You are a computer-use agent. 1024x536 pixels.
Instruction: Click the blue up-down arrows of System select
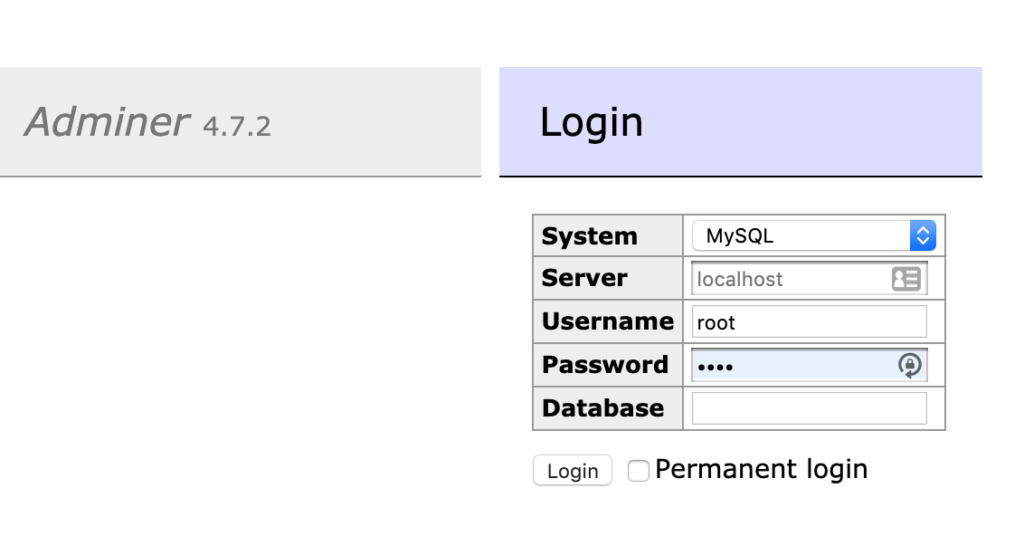pyautogui.click(x=923, y=236)
